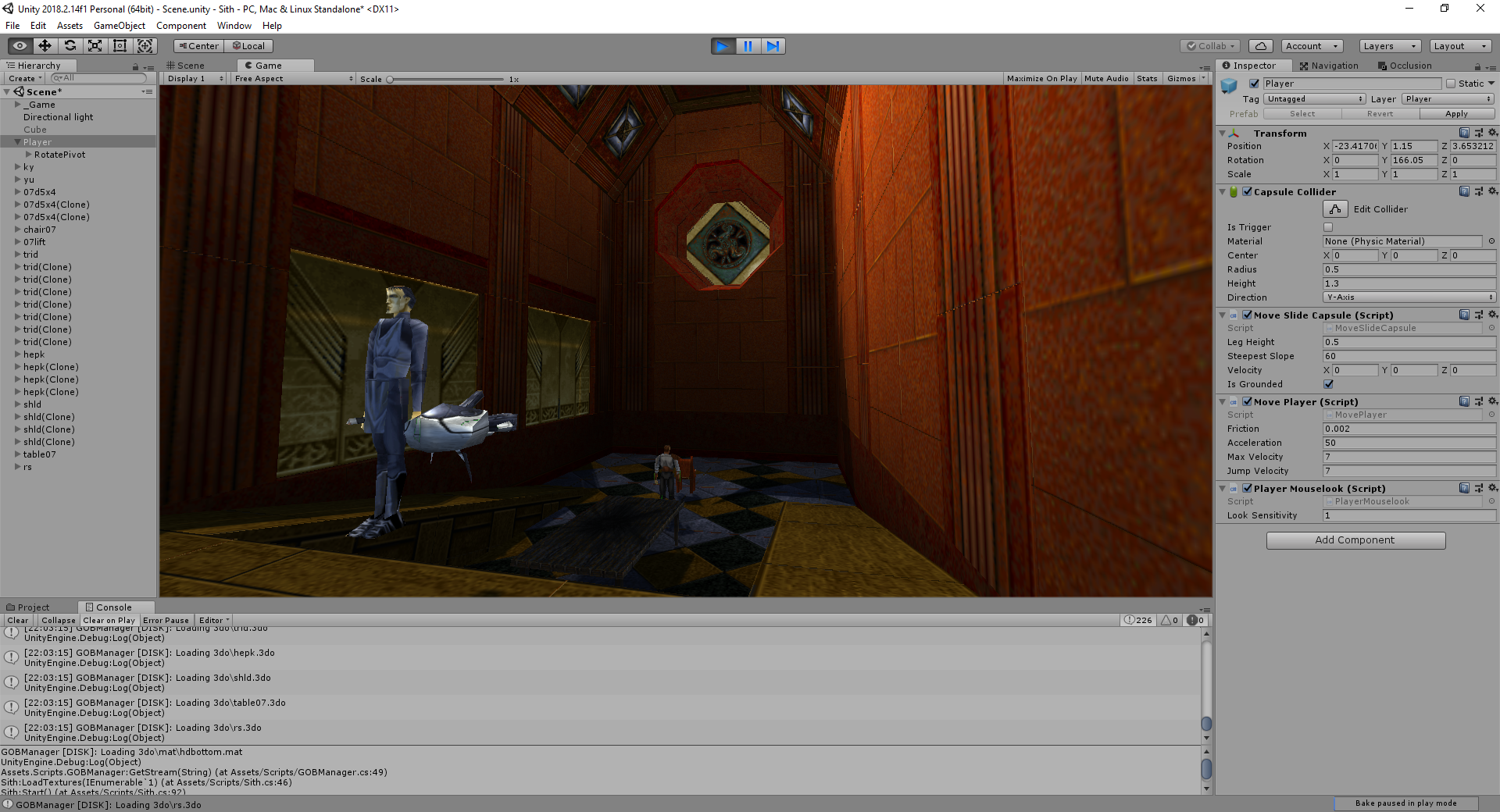Toggle warning messages filter in Console
The width and height of the screenshot is (1500, 812).
click(1170, 621)
